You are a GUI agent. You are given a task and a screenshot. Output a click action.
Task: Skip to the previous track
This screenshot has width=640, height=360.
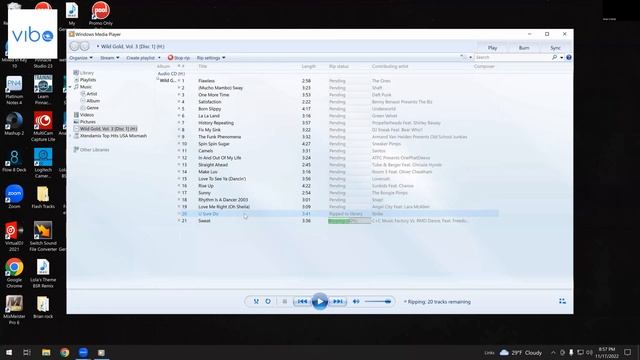point(302,302)
